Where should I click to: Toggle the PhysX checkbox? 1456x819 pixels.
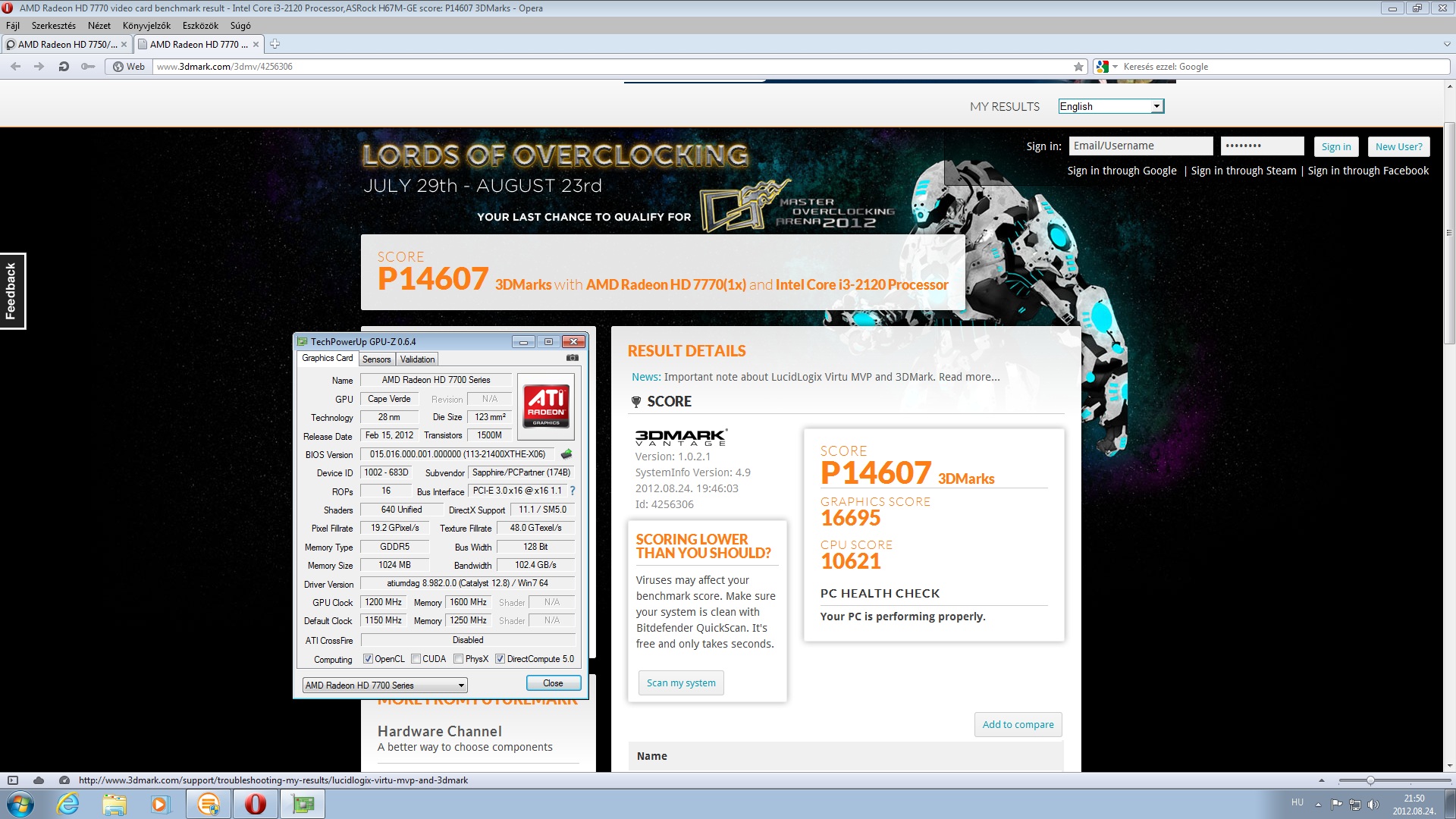click(458, 659)
